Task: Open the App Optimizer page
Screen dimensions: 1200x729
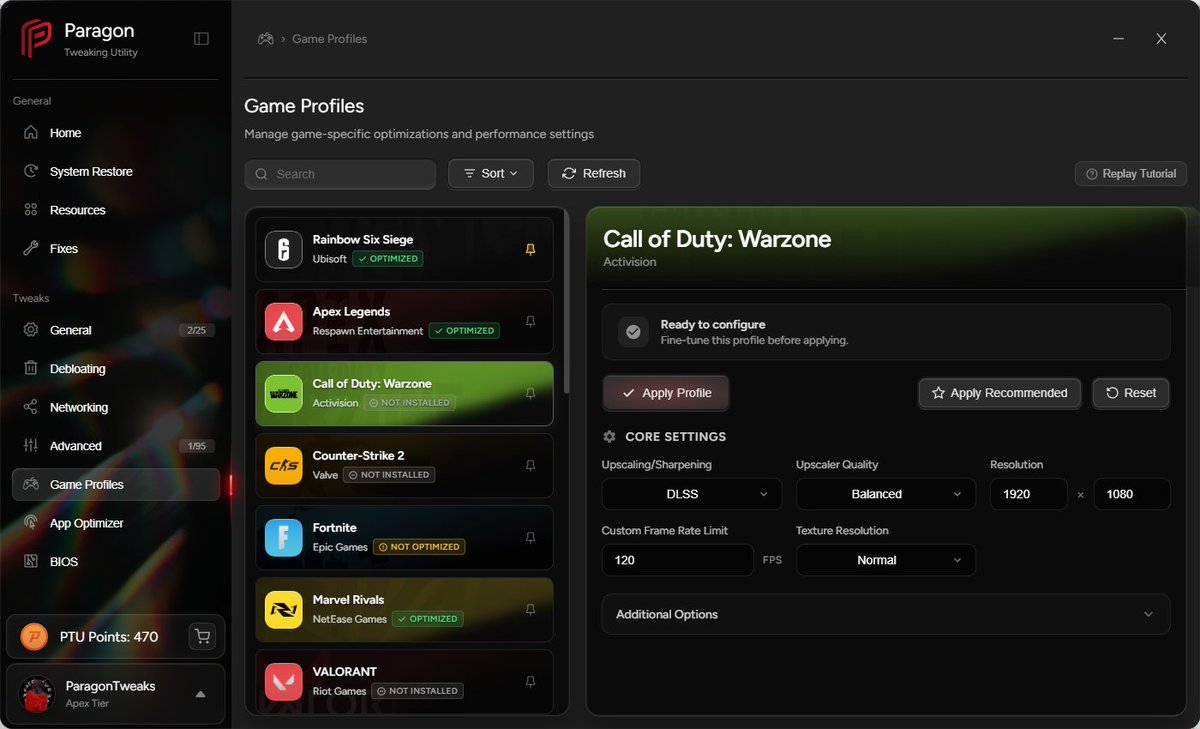Action: point(116,523)
